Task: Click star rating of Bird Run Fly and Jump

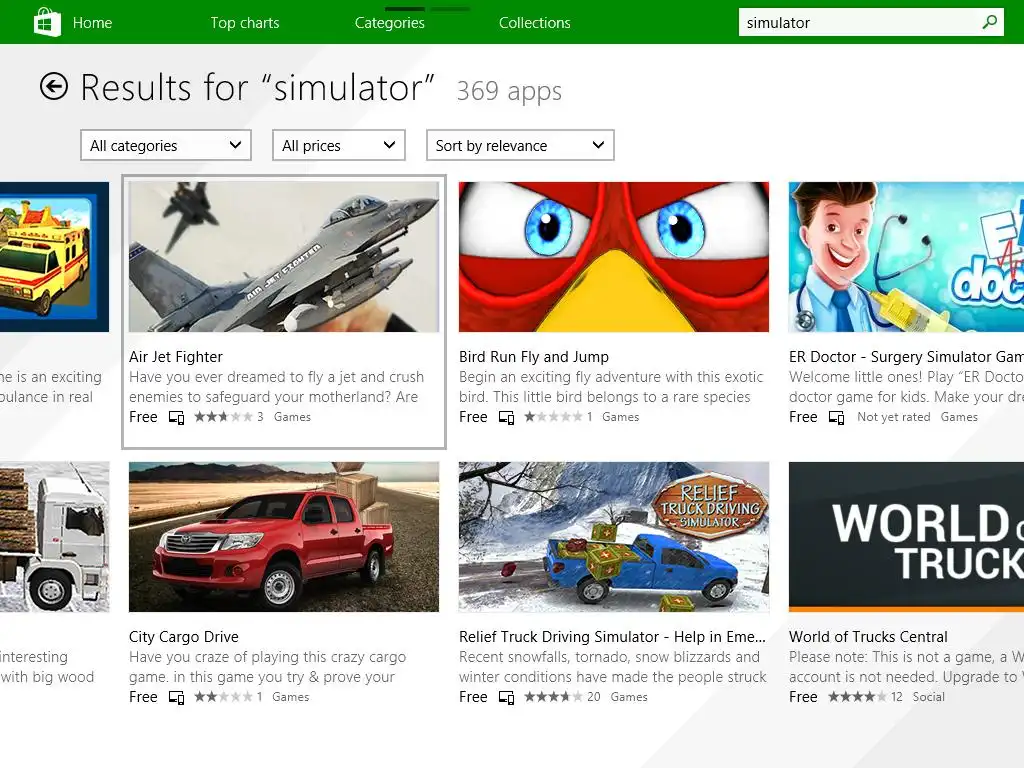Action: click(x=553, y=417)
